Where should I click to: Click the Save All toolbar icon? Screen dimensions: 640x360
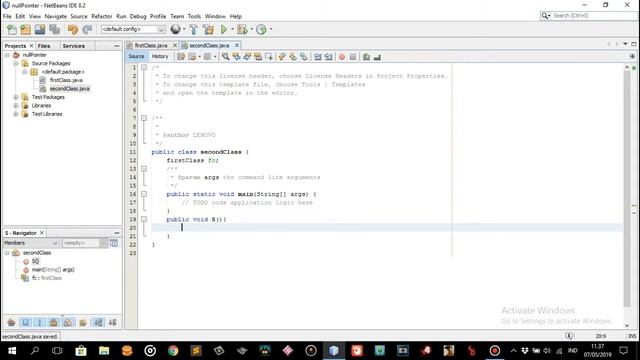(54, 29)
